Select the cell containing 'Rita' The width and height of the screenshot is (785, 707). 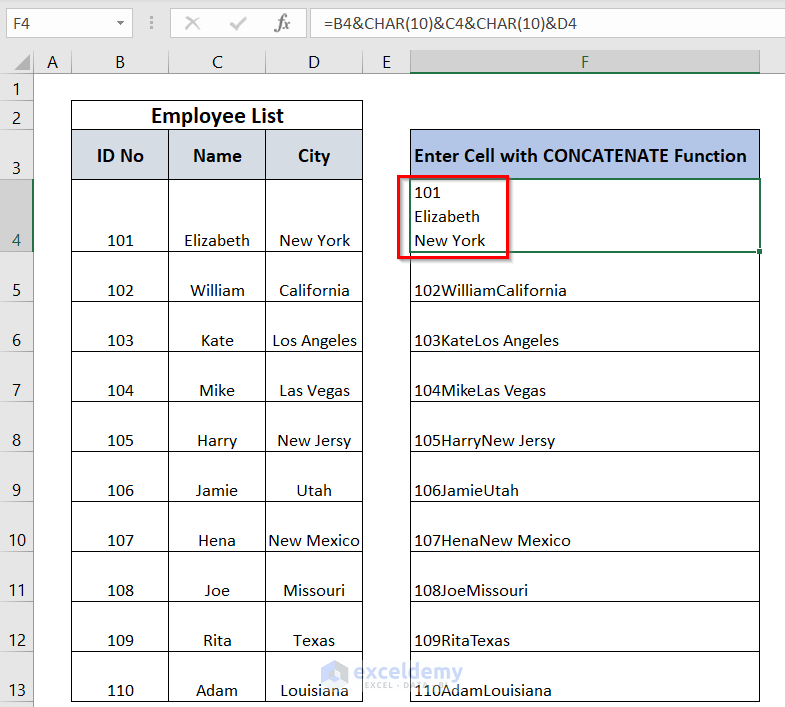tap(217, 627)
